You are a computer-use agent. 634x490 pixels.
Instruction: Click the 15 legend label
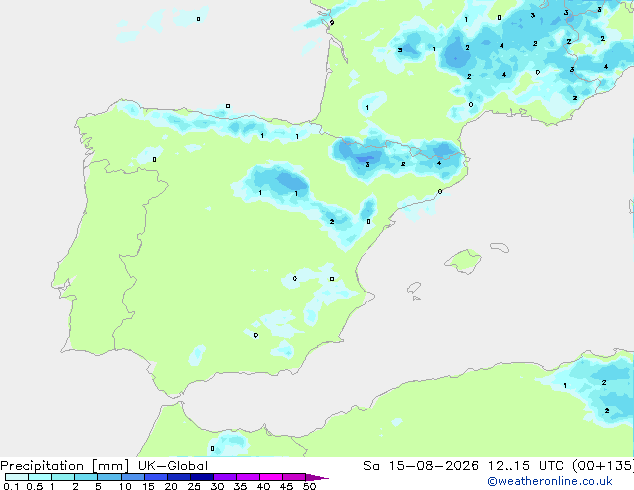[x=148, y=486]
